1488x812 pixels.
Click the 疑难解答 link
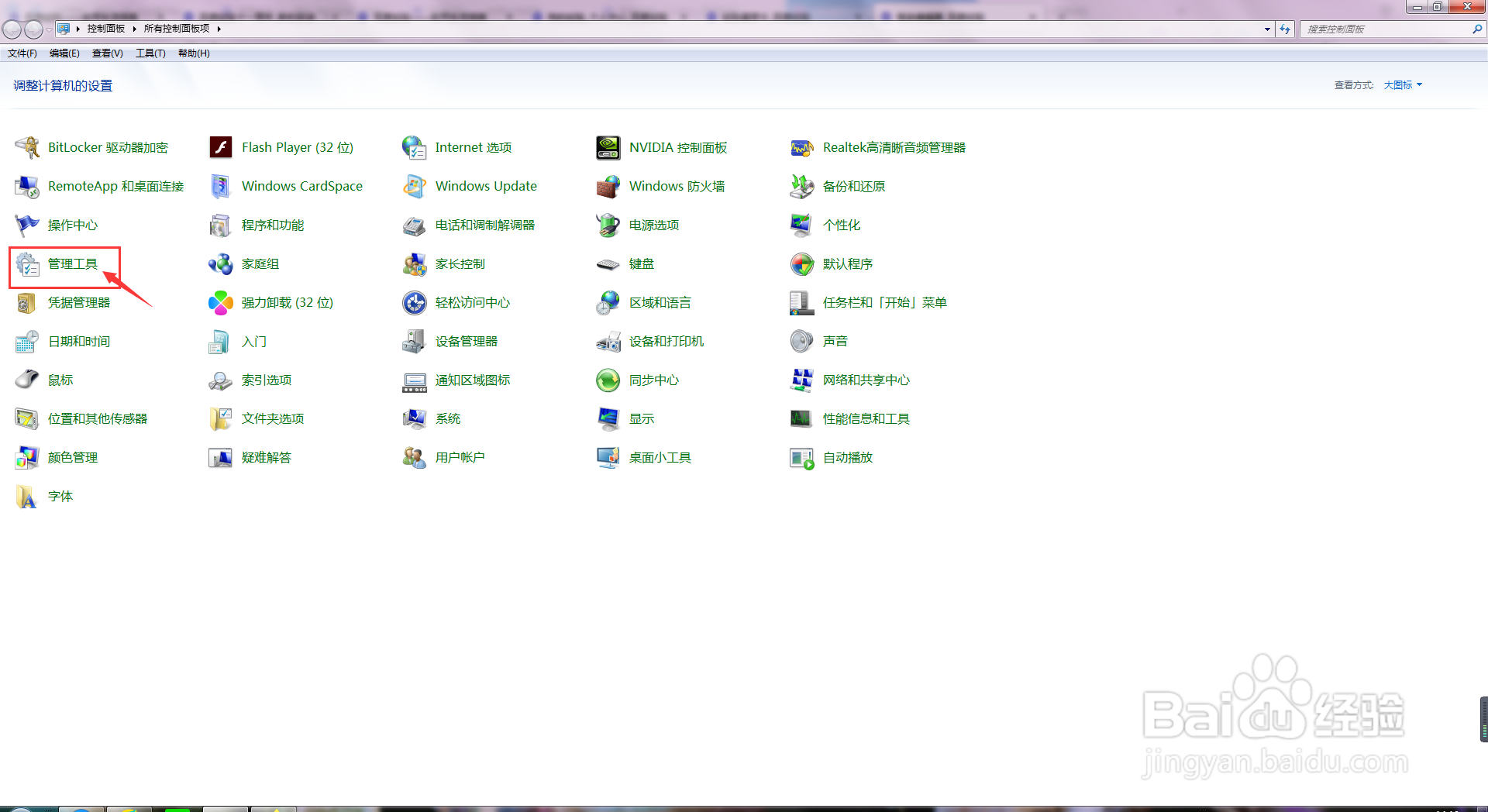coord(267,457)
